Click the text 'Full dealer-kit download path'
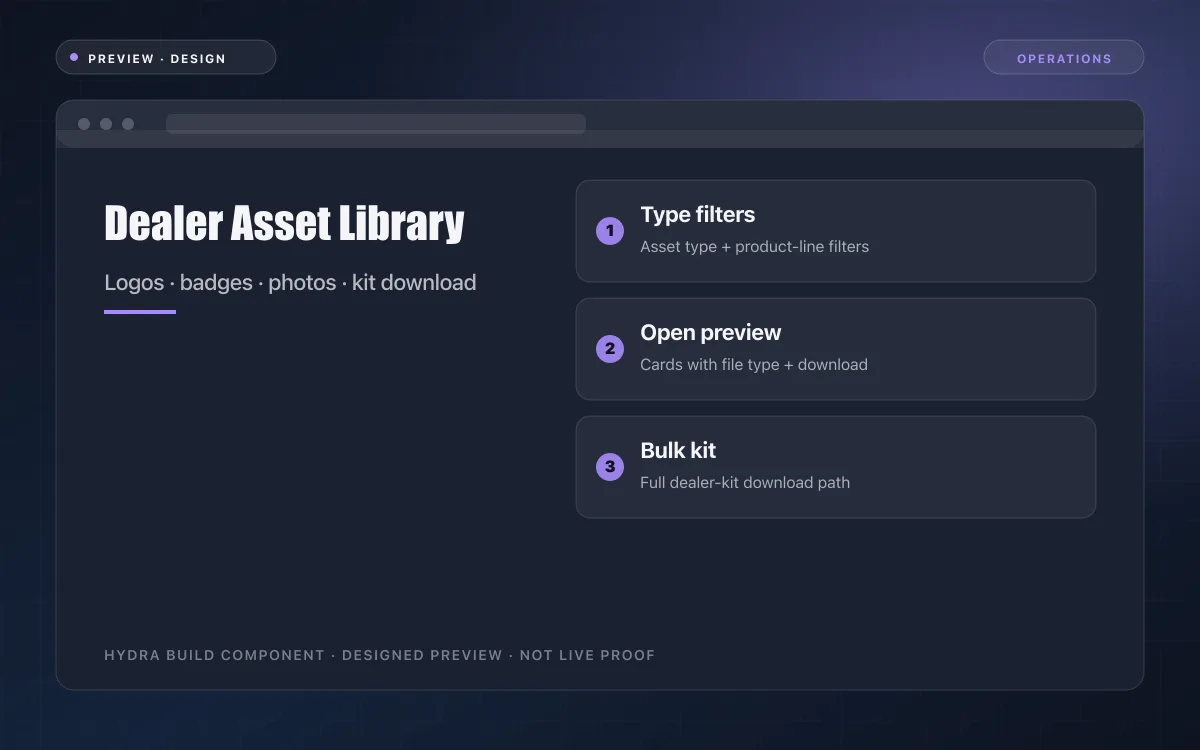 tap(745, 483)
